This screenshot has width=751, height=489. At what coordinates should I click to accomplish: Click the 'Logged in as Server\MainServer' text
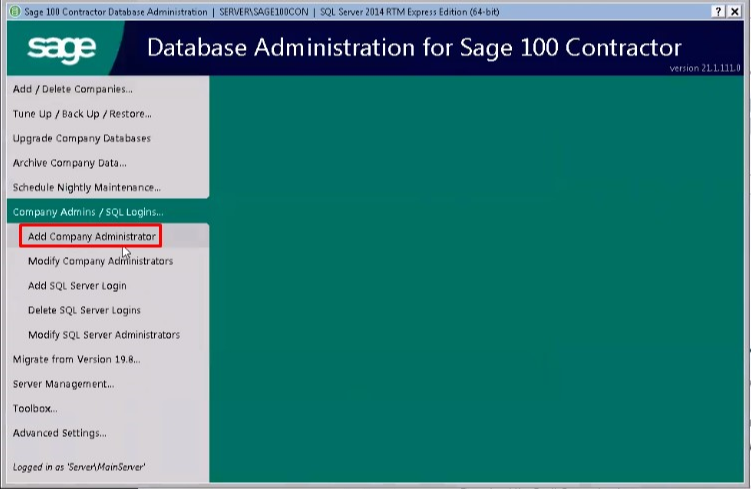click(79, 467)
